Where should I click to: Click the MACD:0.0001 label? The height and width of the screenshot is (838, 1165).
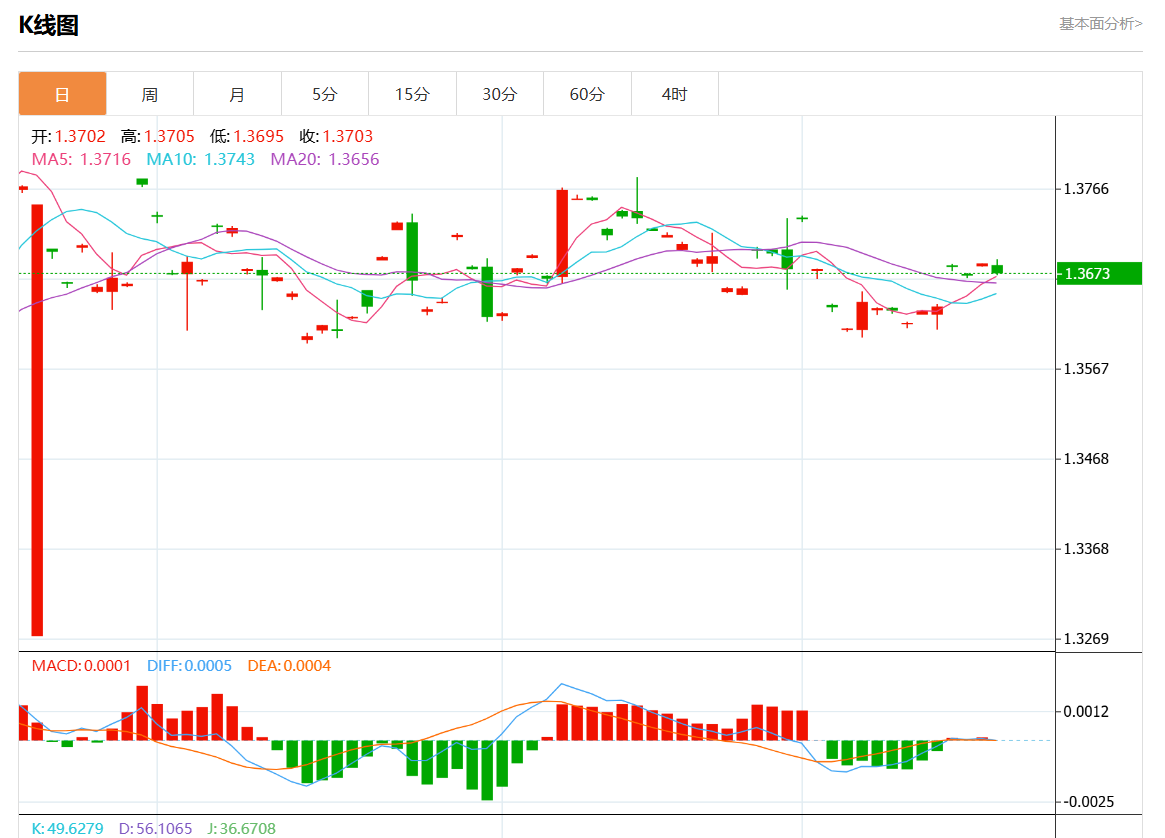coord(81,666)
